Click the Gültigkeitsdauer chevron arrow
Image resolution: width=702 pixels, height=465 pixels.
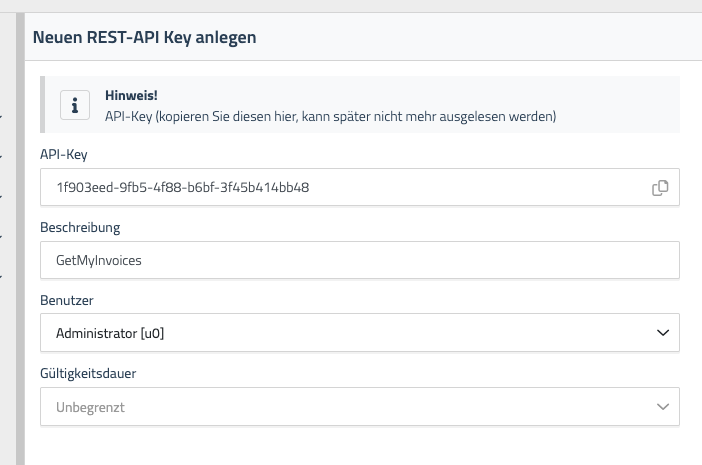pyautogui.click(x=661, y=407)
